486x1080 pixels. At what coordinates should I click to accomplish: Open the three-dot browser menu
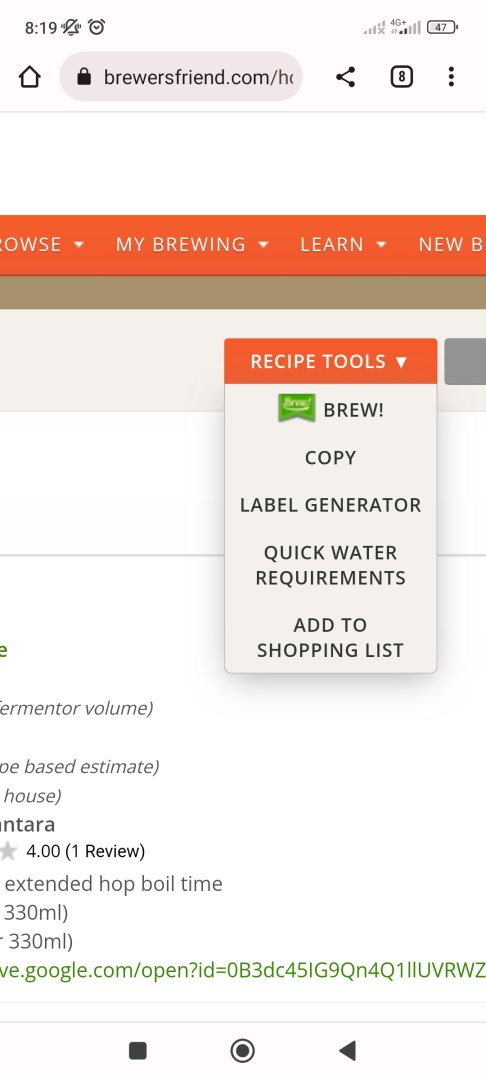point(451,76)
